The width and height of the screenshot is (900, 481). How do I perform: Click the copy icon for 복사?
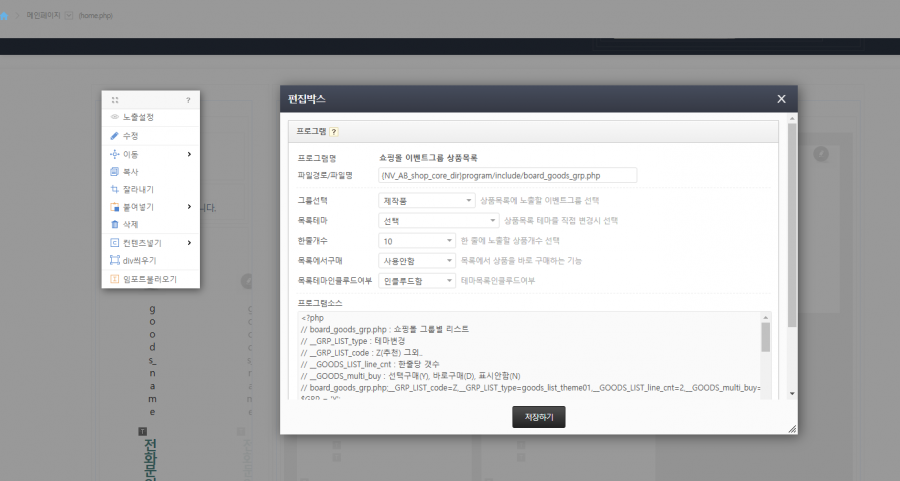pyautogui.click(x=114, y=172)
